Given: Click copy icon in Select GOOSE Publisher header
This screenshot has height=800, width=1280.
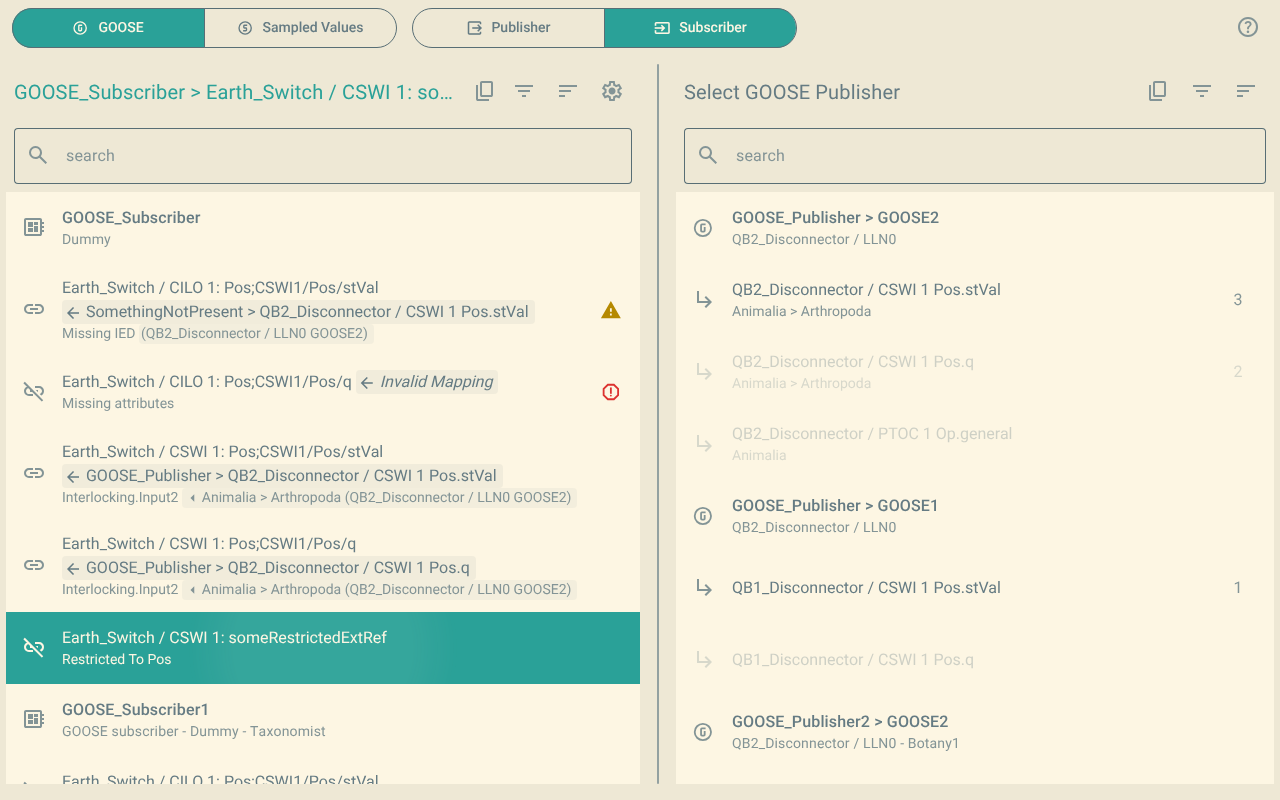Looking at the screenshot, I should pos(1157,91).
